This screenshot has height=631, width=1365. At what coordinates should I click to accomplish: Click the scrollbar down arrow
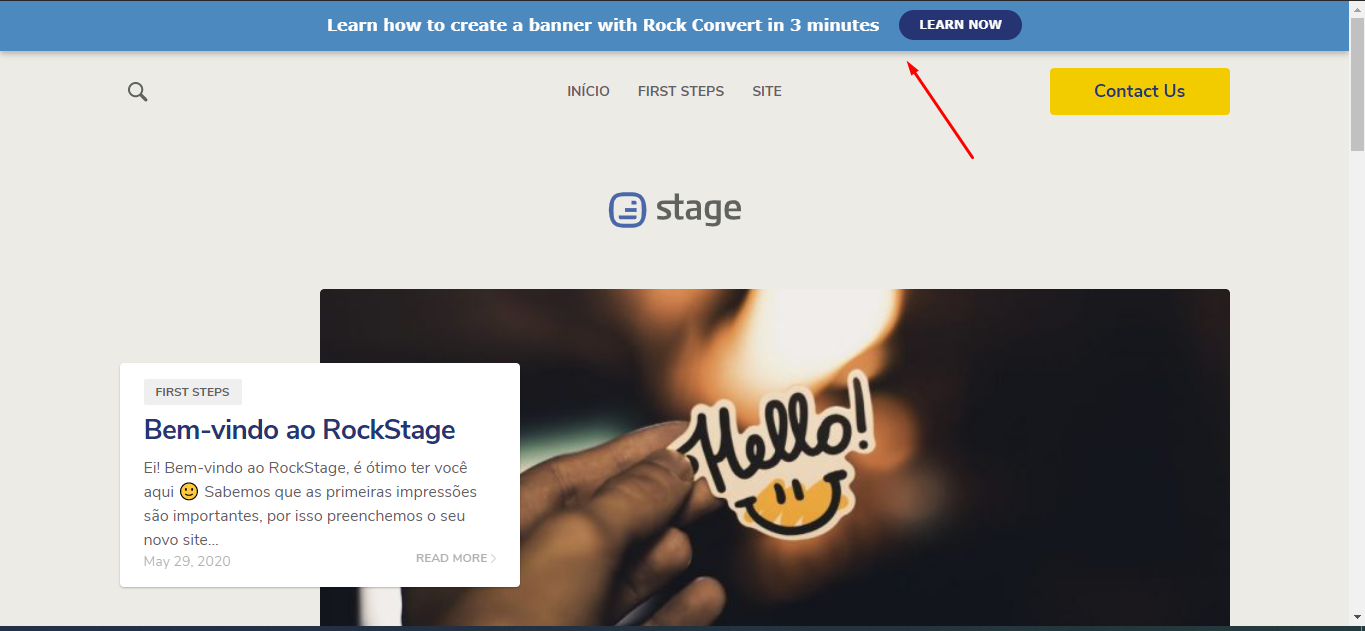tap(1357, 618)
